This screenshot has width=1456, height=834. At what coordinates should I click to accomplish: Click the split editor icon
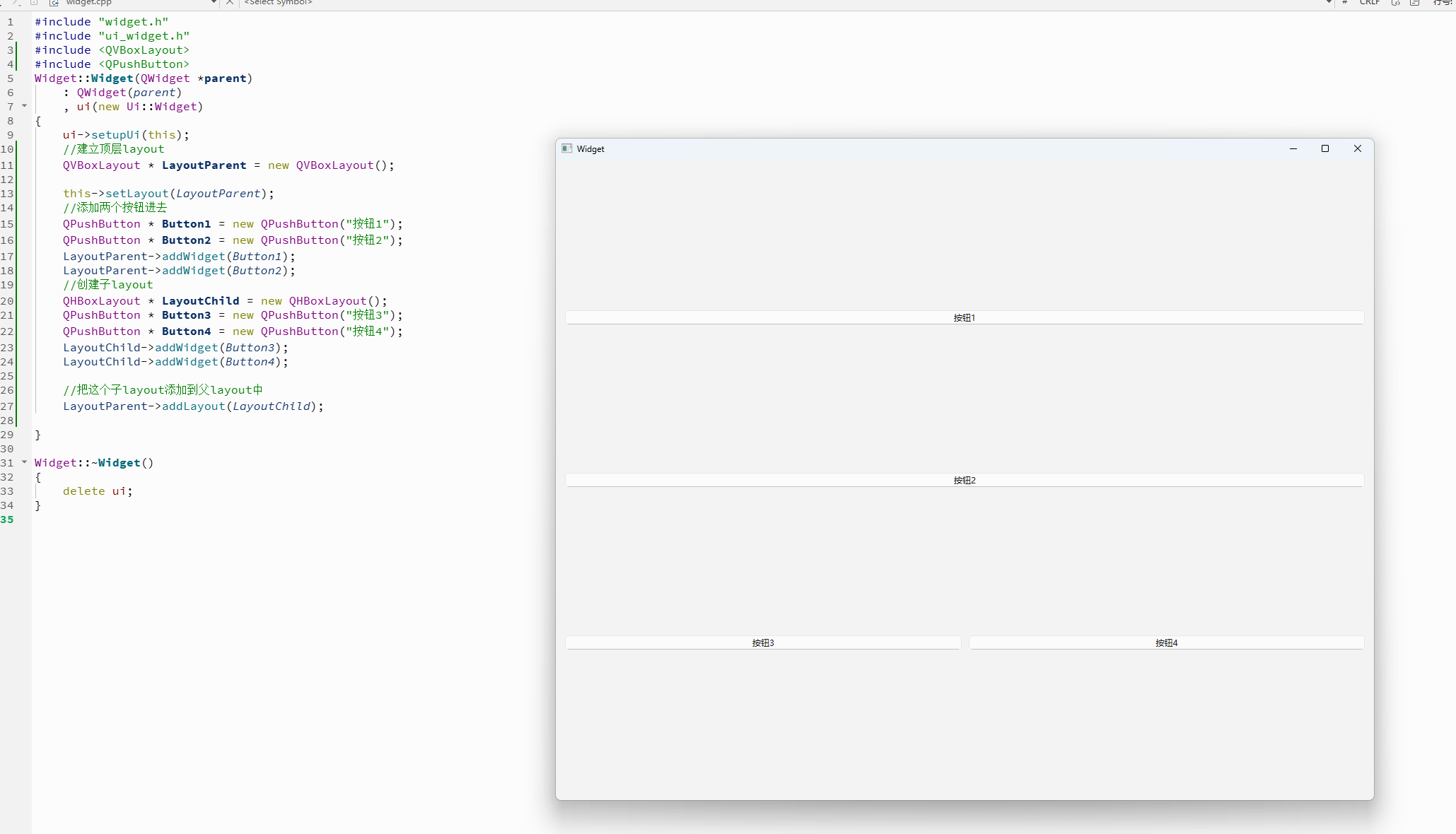pyautogui.click(x=1414, y=3)
